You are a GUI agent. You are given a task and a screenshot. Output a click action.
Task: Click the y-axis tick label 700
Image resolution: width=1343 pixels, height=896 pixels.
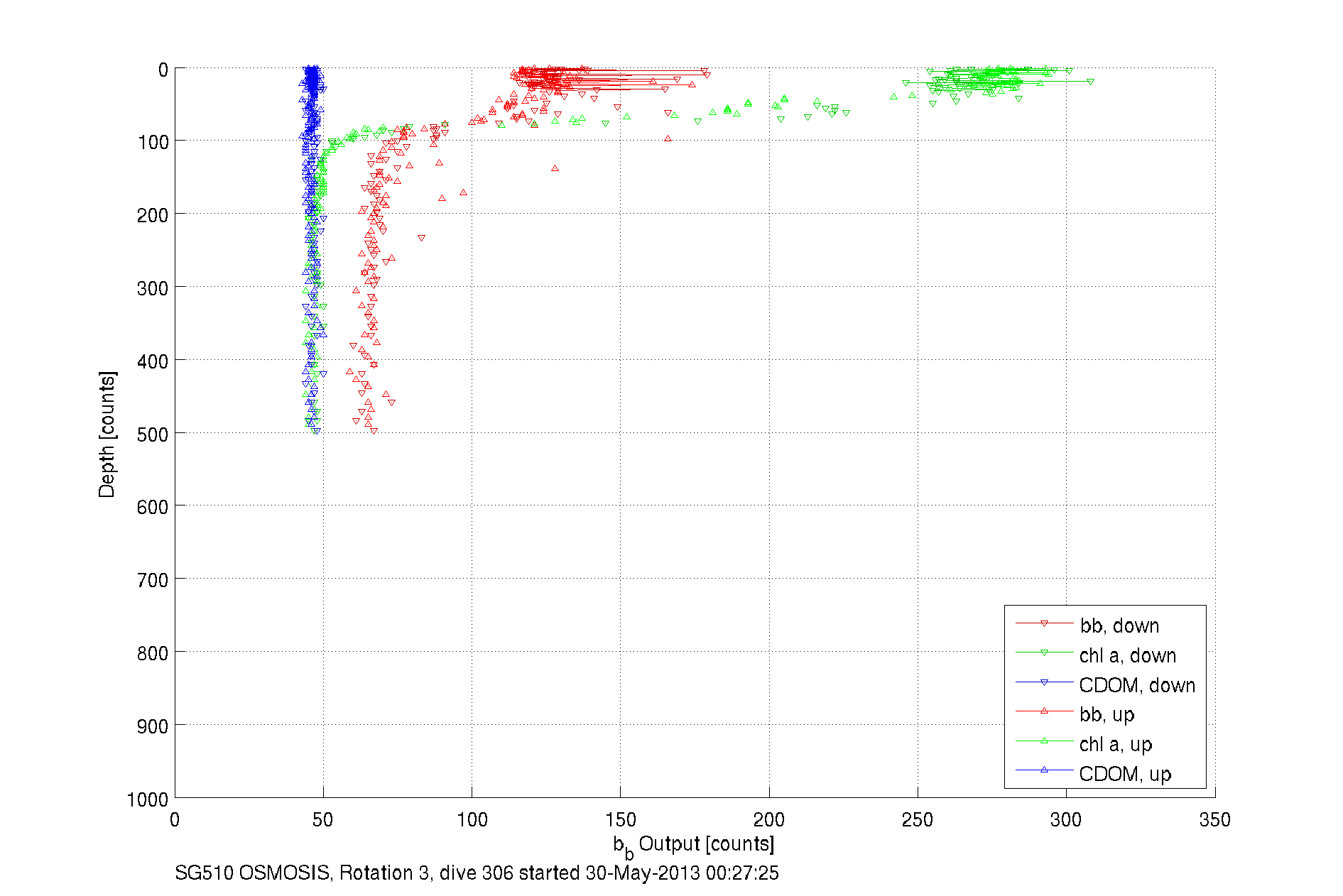click(153, 580)
